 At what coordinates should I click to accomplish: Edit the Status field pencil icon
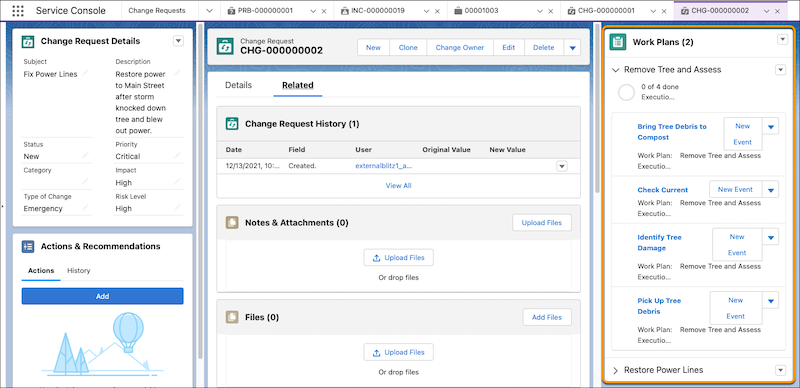pyautogui.click(x=85, y=156)
